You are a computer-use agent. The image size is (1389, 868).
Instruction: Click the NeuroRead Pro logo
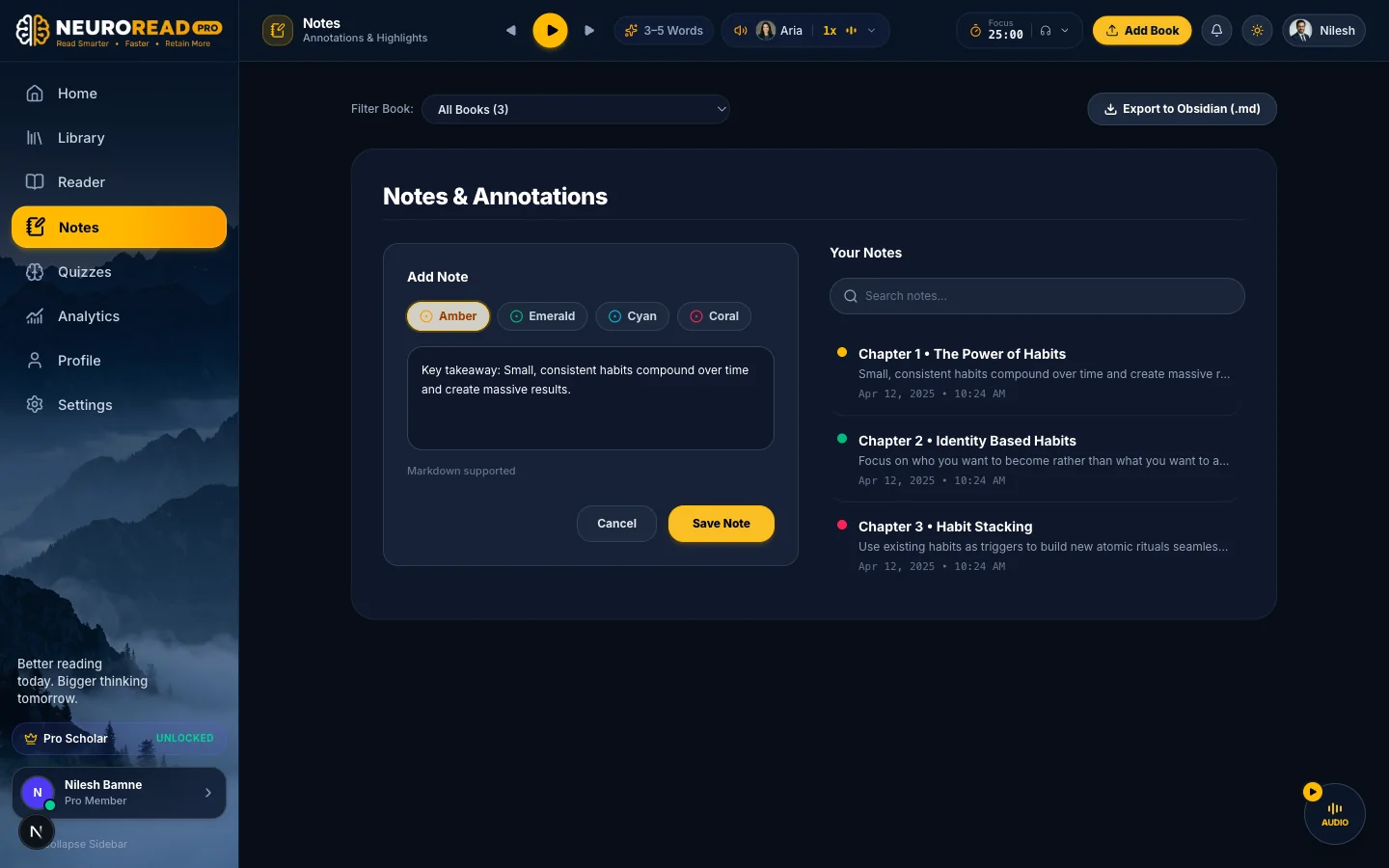pos(120,31)
